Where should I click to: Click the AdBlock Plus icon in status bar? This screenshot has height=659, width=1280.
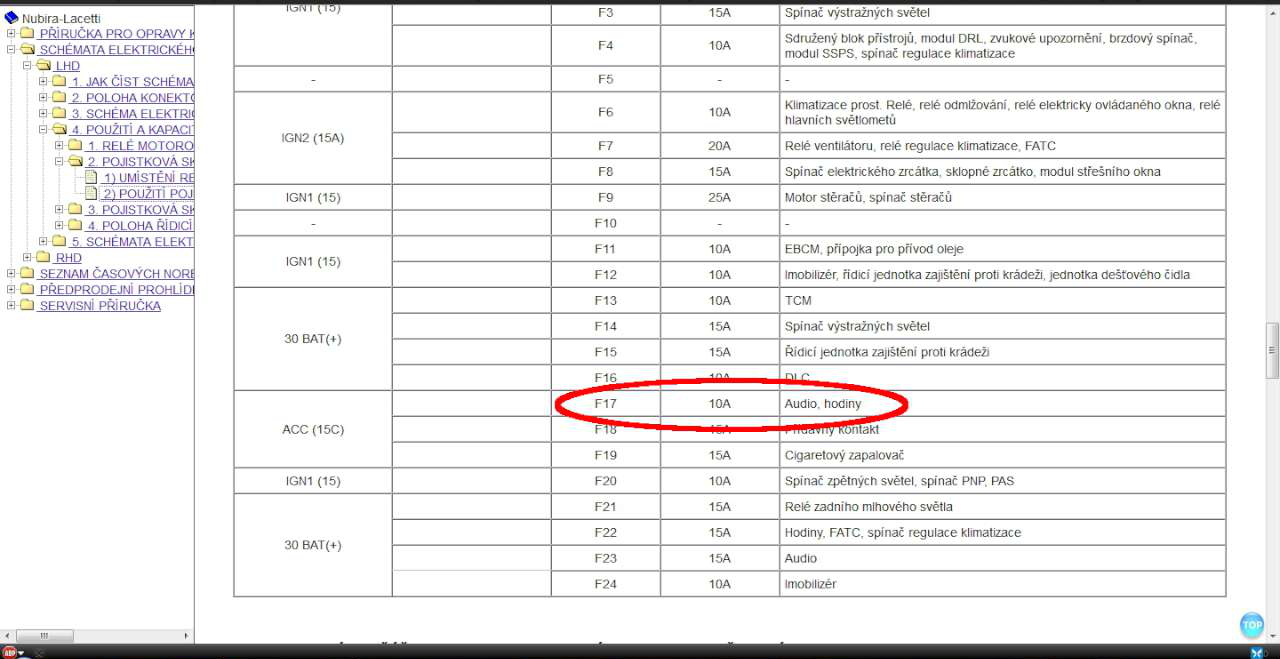coord(9,652)
